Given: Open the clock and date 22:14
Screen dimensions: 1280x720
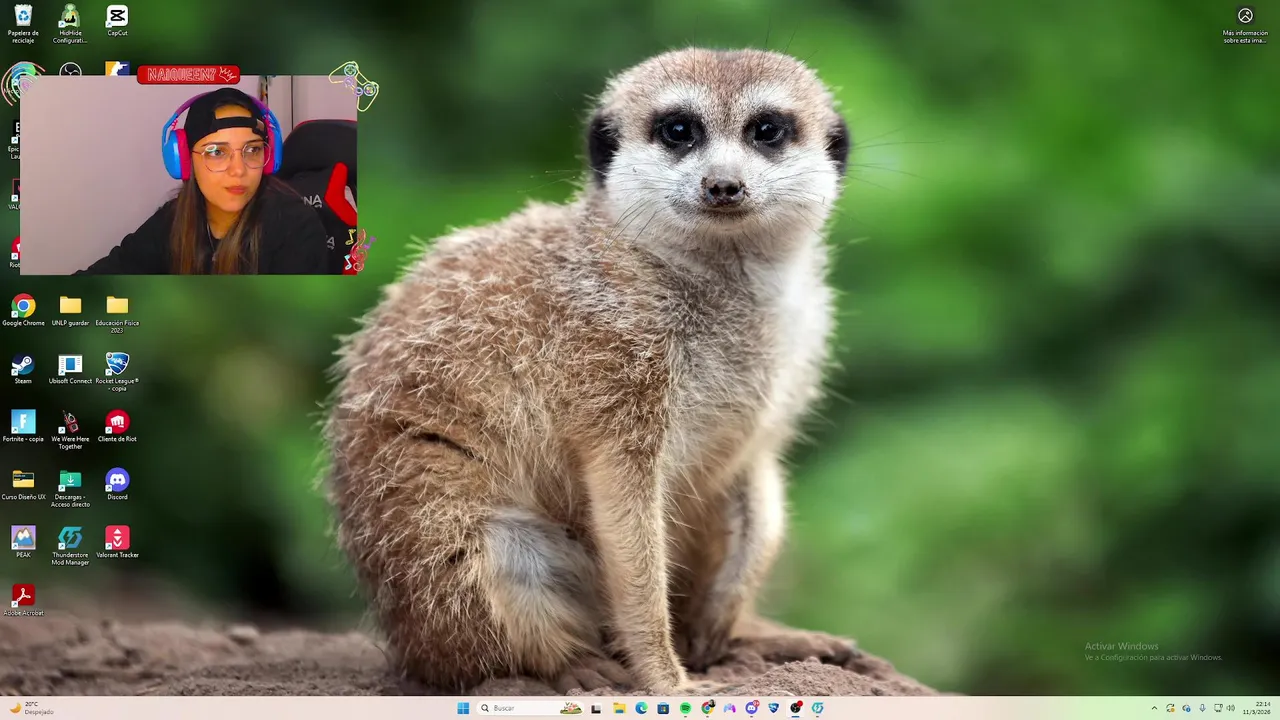Looking at the screenshot, I should tap(1257, 708).
